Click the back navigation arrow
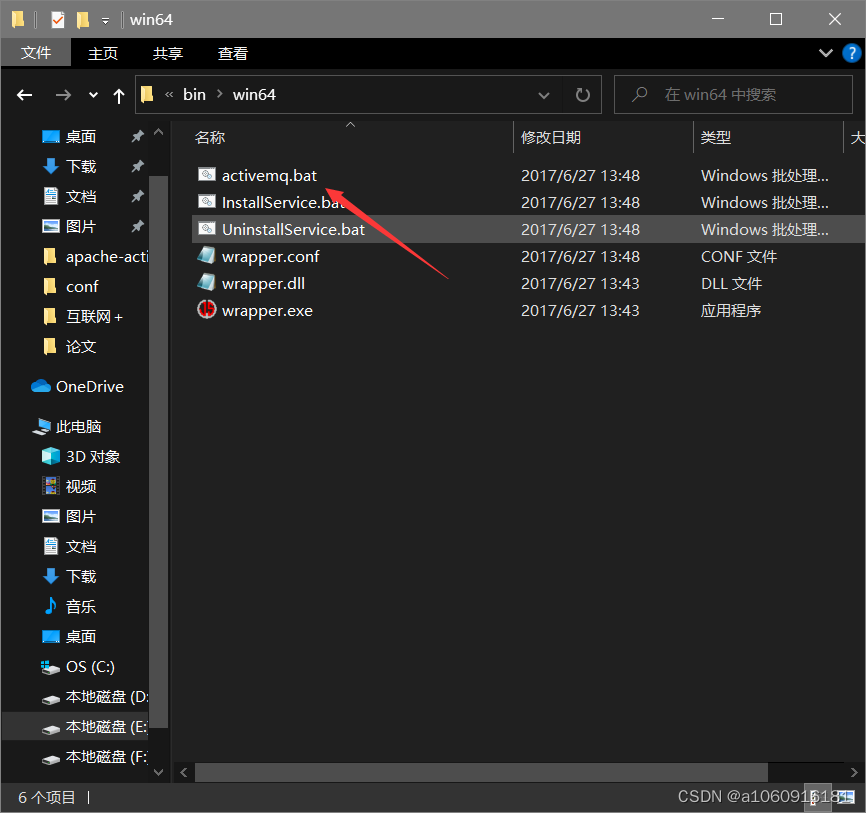The height and width of the screenshot is (813, 866). pyautogui.click(x=24, y=94)
